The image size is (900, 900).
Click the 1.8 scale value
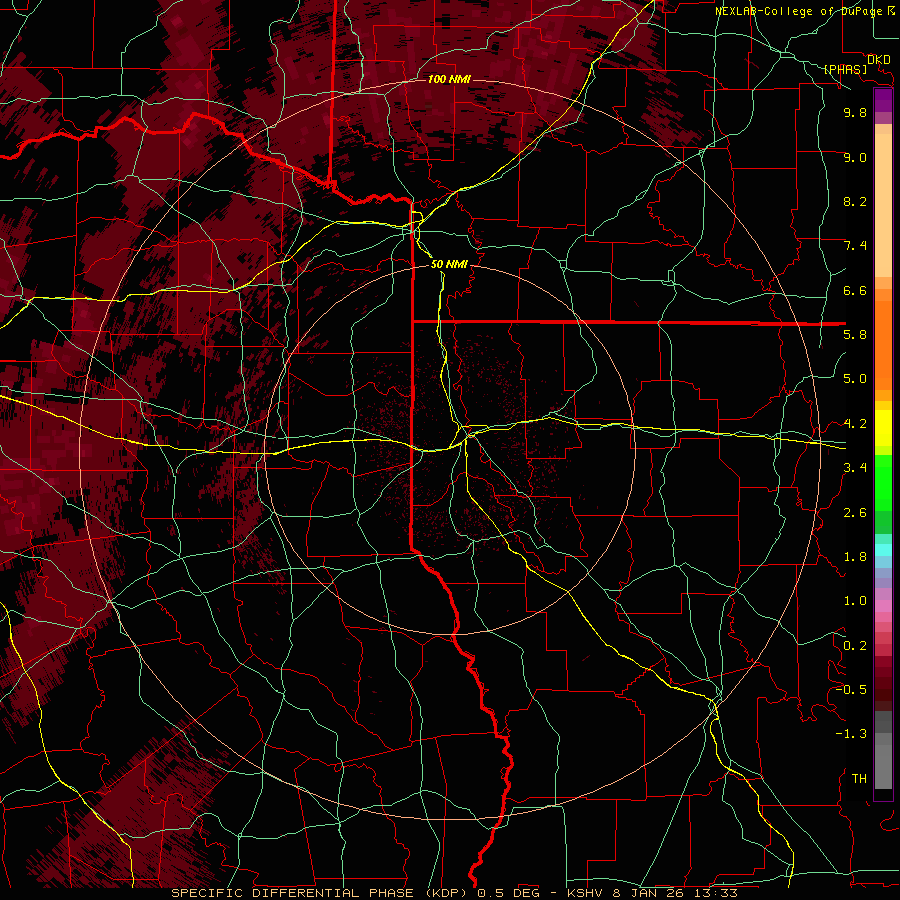[x=854, y=557]
